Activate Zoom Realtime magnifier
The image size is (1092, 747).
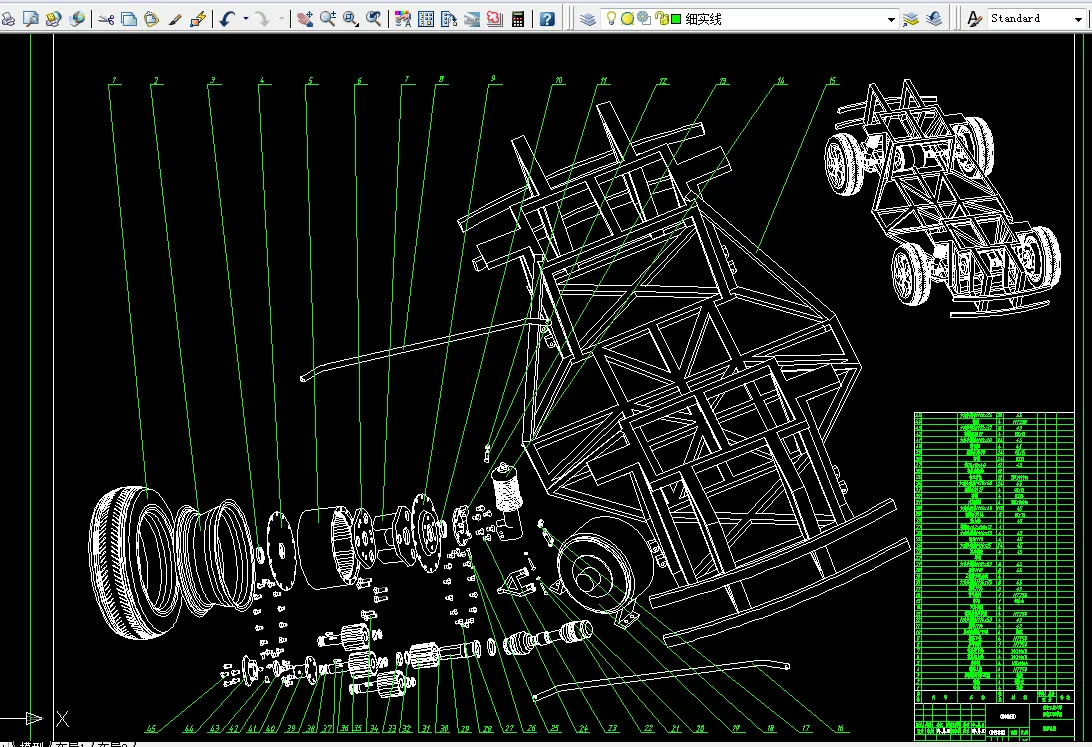pyautogui.click(x=328, y=19)
